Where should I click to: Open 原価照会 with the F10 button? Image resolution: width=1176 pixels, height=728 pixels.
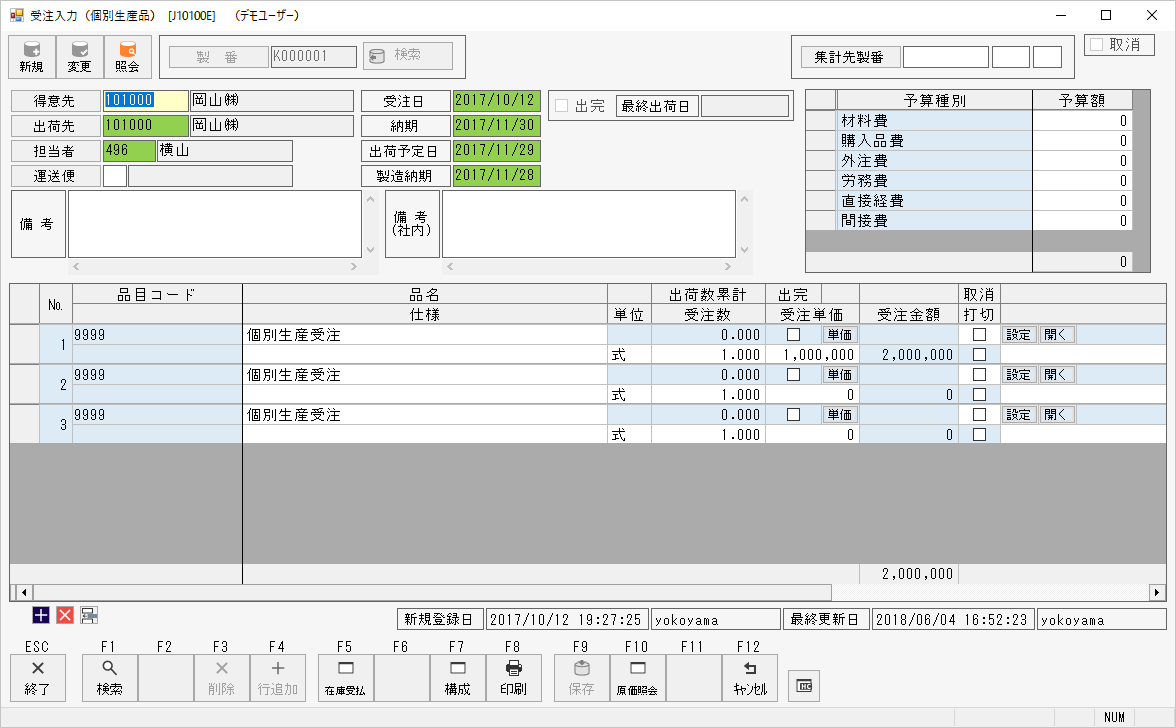tap(635, 678)
